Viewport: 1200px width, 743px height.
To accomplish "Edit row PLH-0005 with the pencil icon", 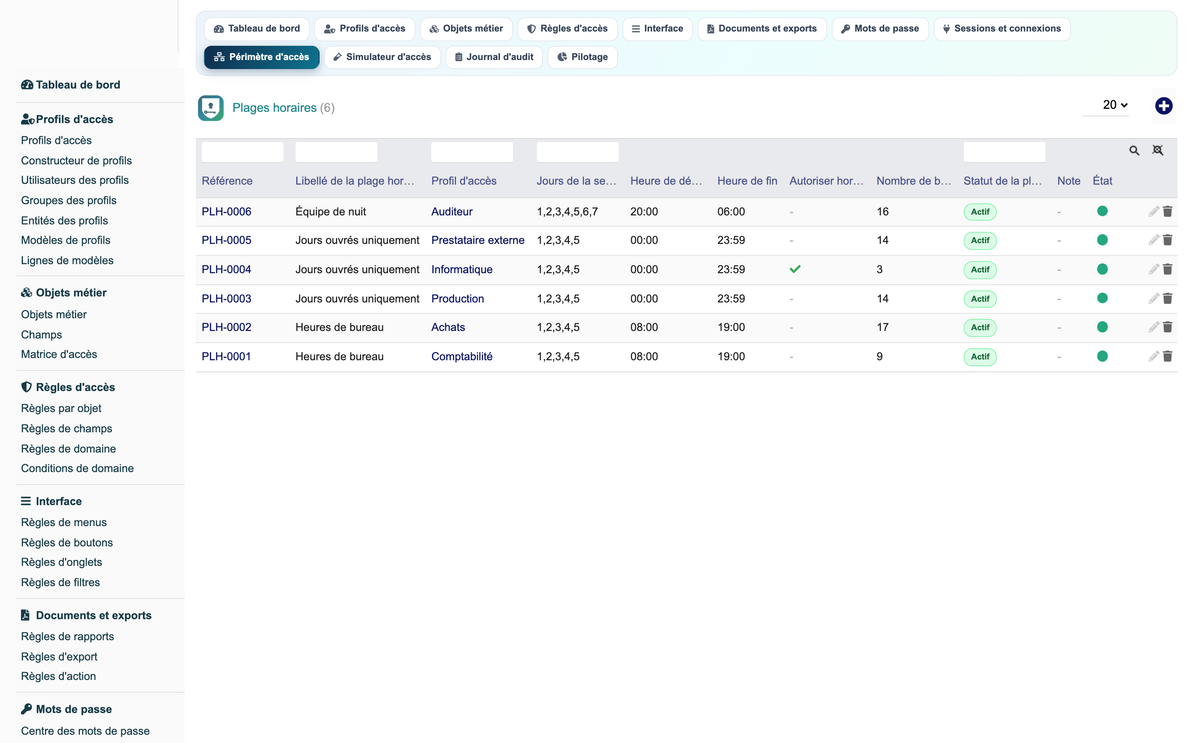I will click(x=1154, y=240).
